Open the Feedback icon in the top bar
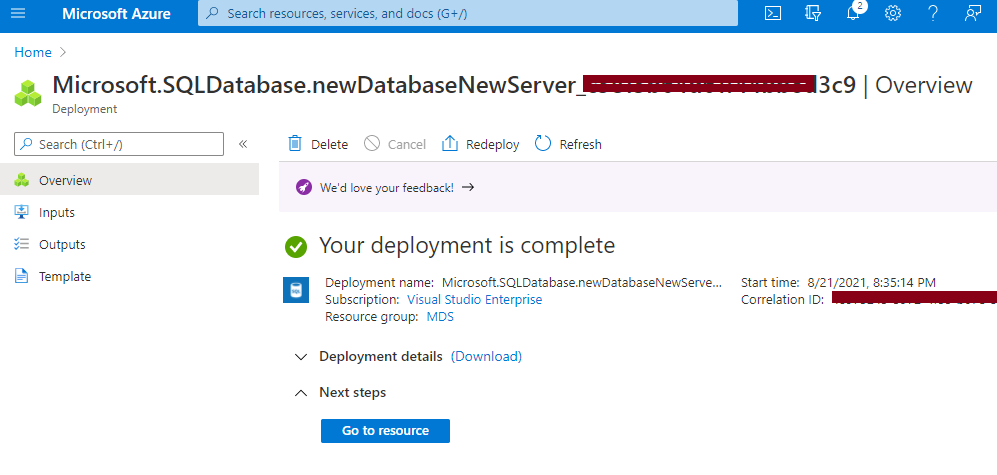The height and width of the screenshot is (475, 997). pos(972,14)
